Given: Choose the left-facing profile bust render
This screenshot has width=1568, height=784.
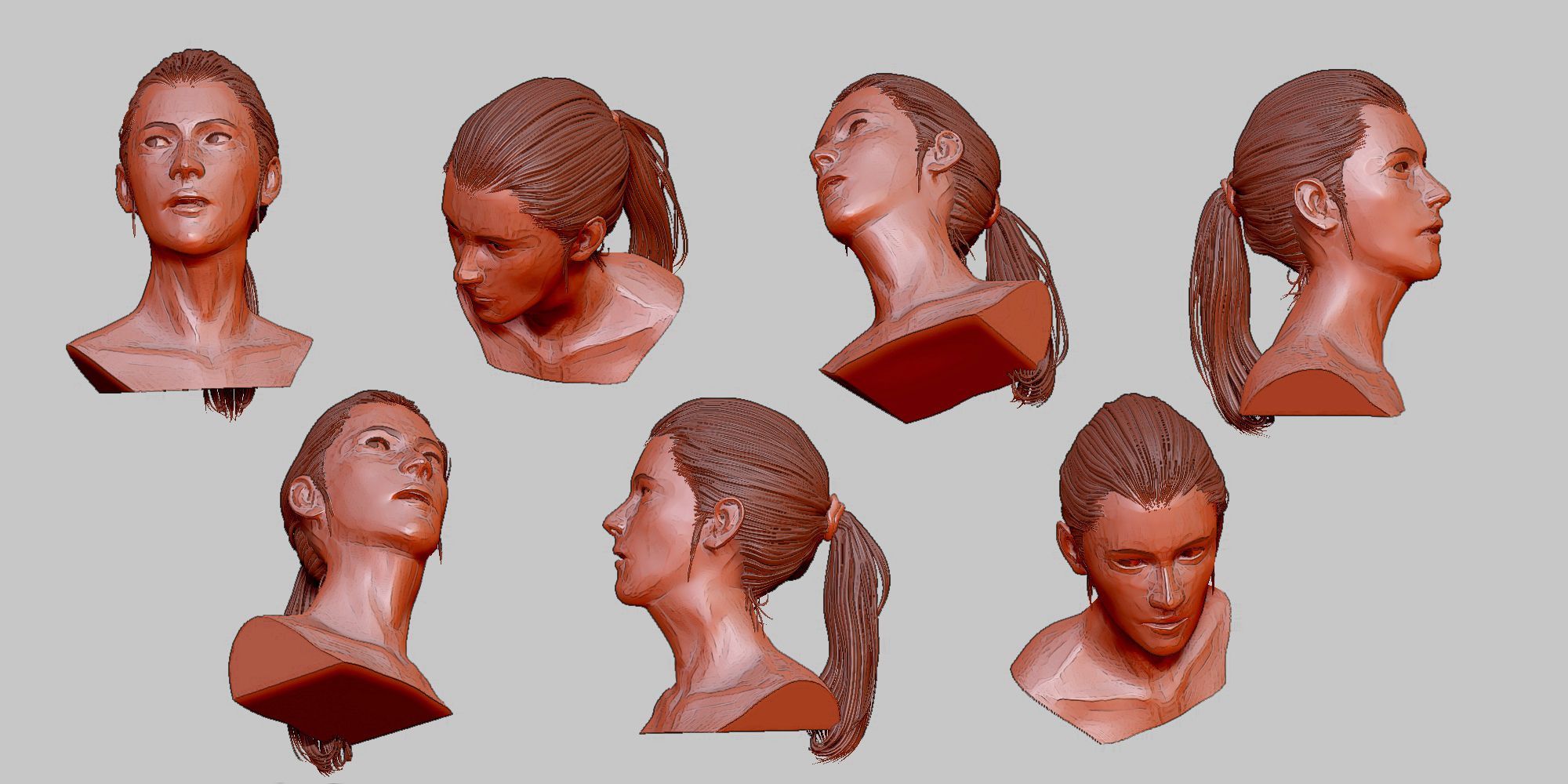Looking at the screenshot, I should tap(746, 580).
